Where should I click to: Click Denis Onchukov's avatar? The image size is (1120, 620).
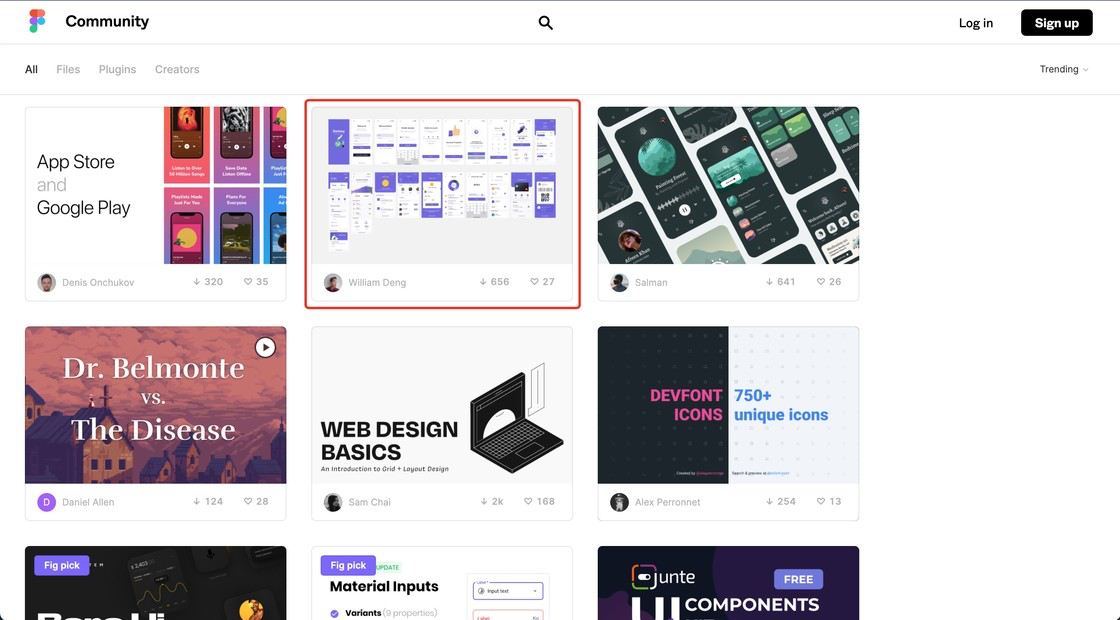[x=46, y=282]
